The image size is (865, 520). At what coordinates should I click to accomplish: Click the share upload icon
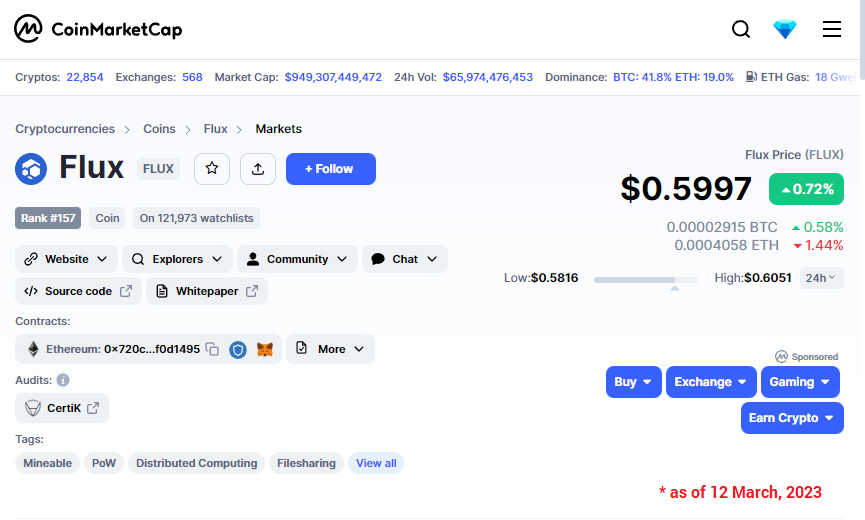(x=258, y=169)
